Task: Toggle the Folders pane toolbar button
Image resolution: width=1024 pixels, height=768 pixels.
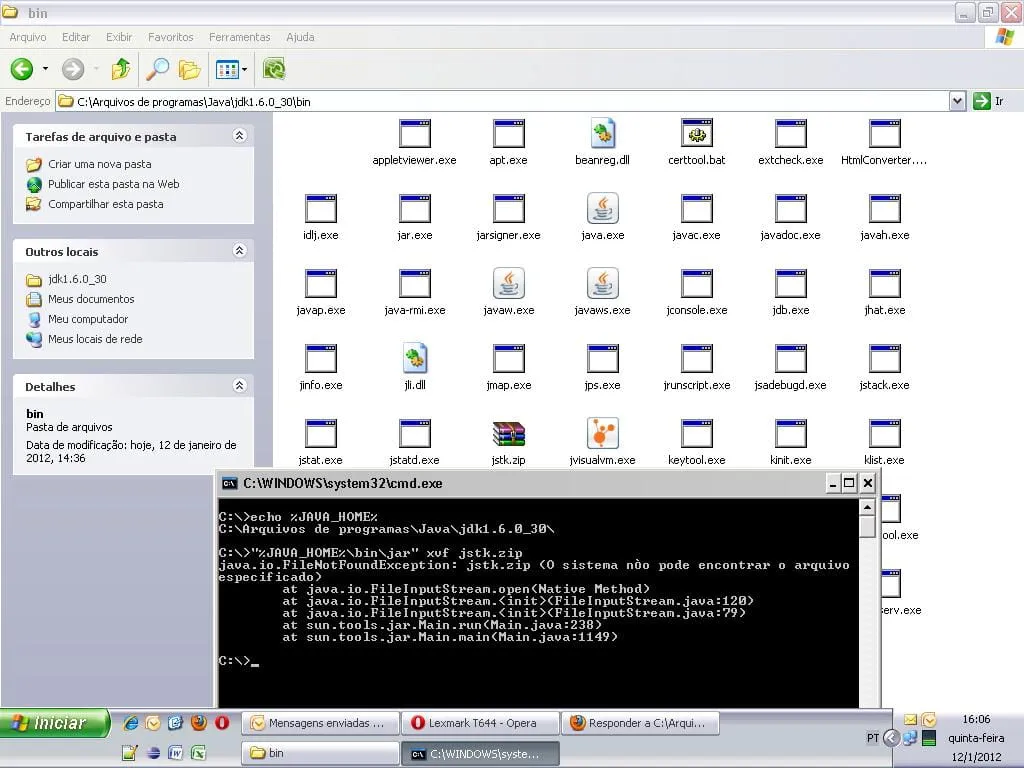Action: (189, 69)
